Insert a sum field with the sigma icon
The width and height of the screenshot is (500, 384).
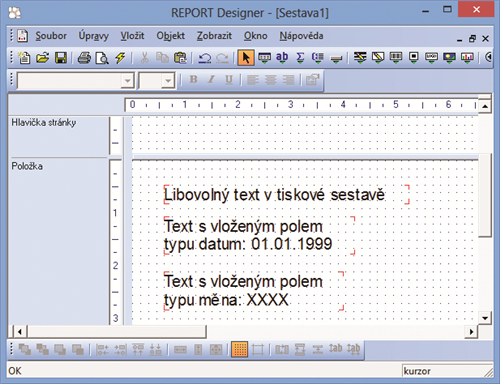point(300,58)
